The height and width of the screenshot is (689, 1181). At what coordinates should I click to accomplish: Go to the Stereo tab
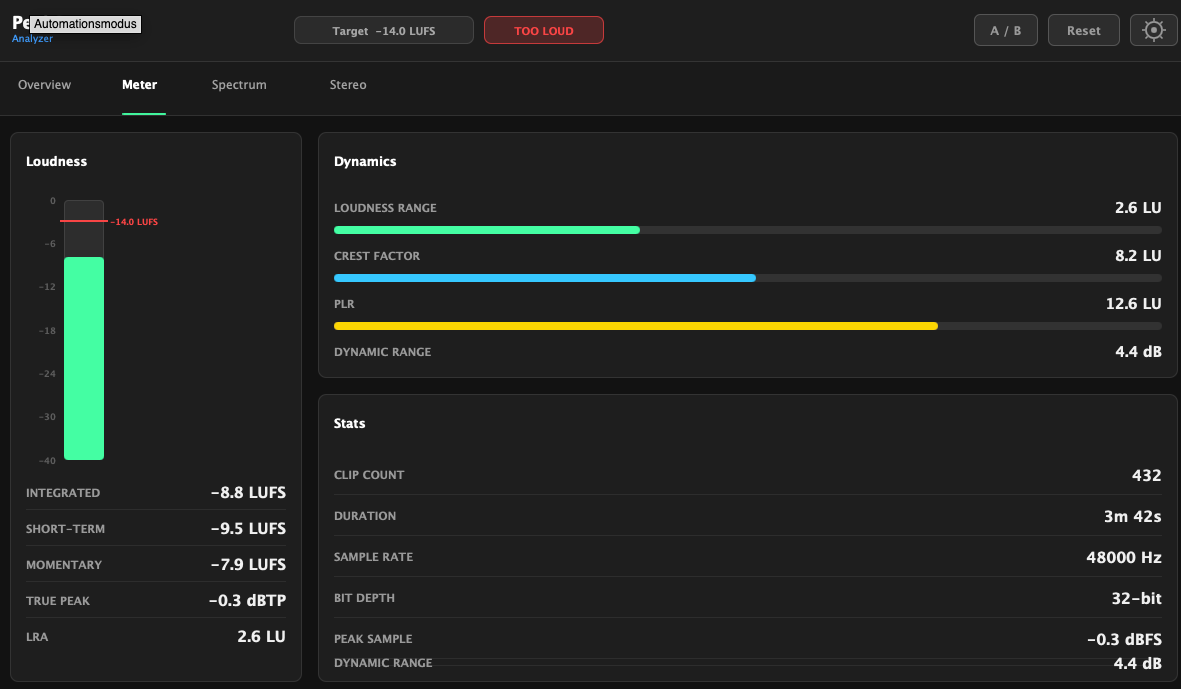(x=348, y=84)
